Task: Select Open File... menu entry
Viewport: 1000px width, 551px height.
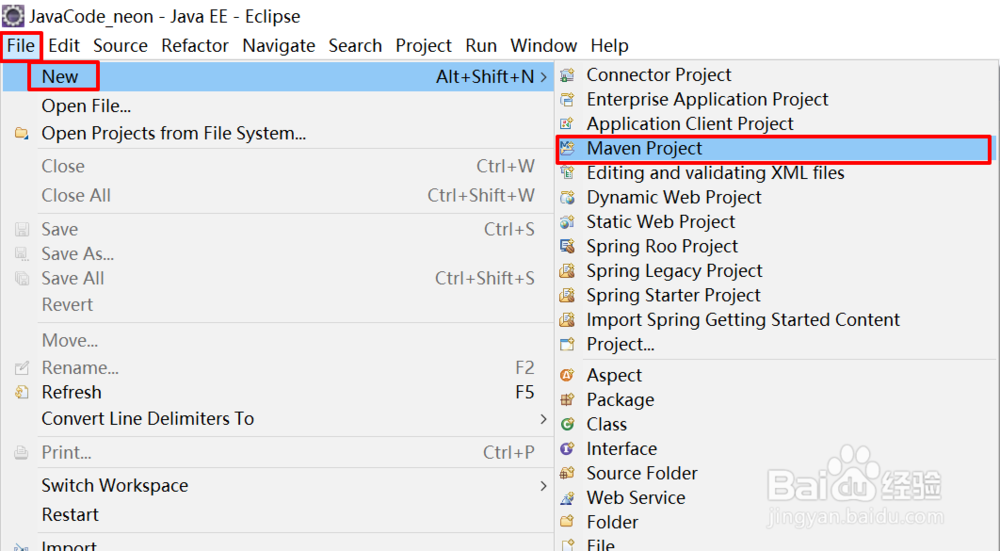Action: [x=86, y=106]
